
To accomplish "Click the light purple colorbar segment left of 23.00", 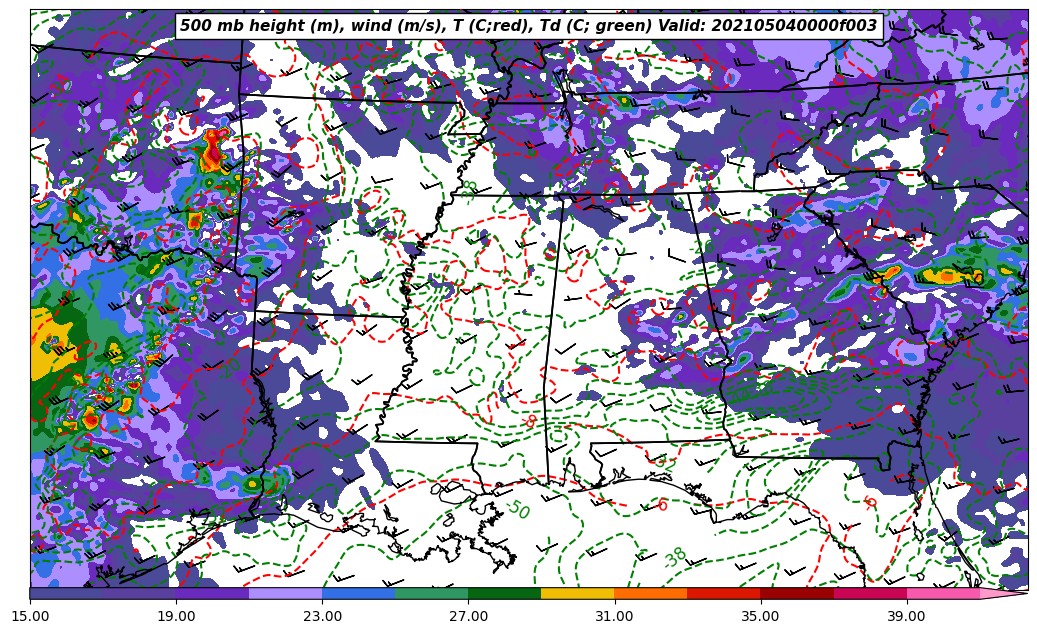I will [285, 594].
